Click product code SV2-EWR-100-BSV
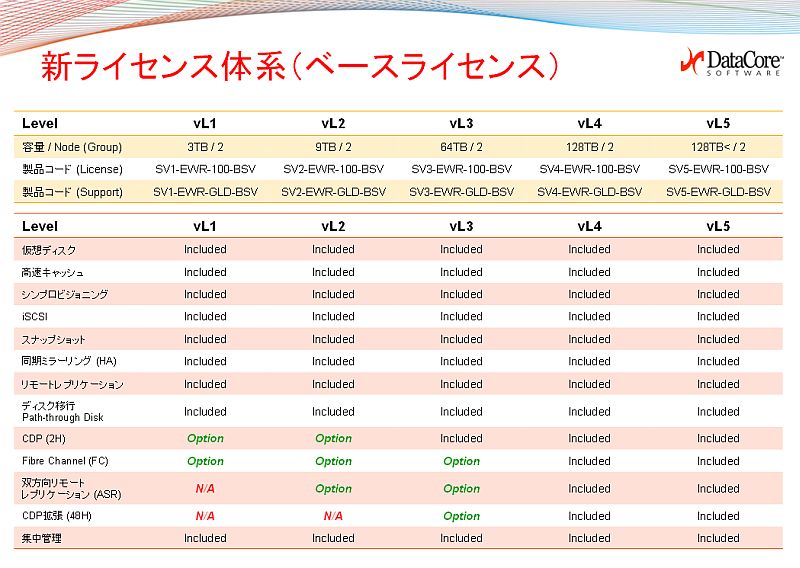 333,169
